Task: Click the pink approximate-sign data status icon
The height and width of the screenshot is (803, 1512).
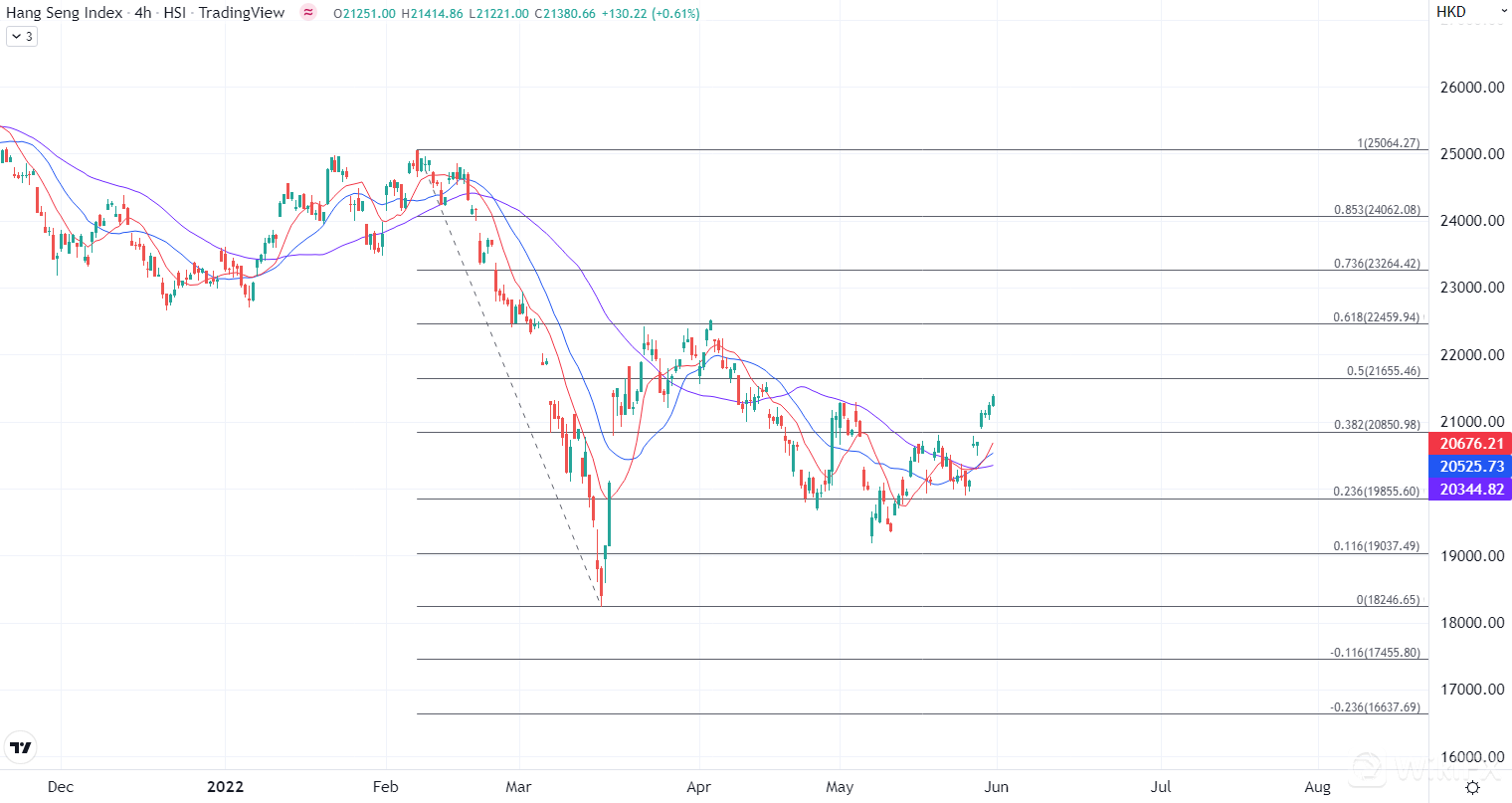Action: pos(308,13)
